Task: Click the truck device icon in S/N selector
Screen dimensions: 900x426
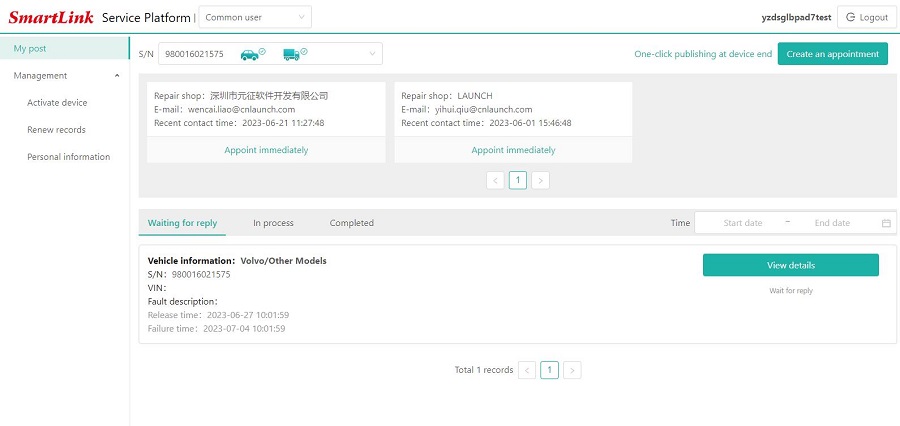Action: pos(292,54)
